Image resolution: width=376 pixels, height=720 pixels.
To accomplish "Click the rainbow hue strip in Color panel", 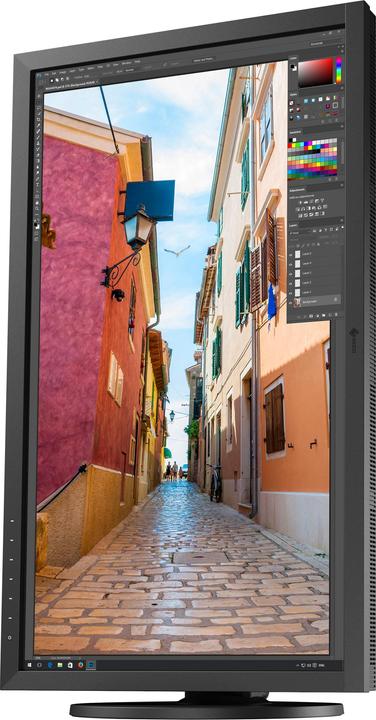I will tap(339, 70).
